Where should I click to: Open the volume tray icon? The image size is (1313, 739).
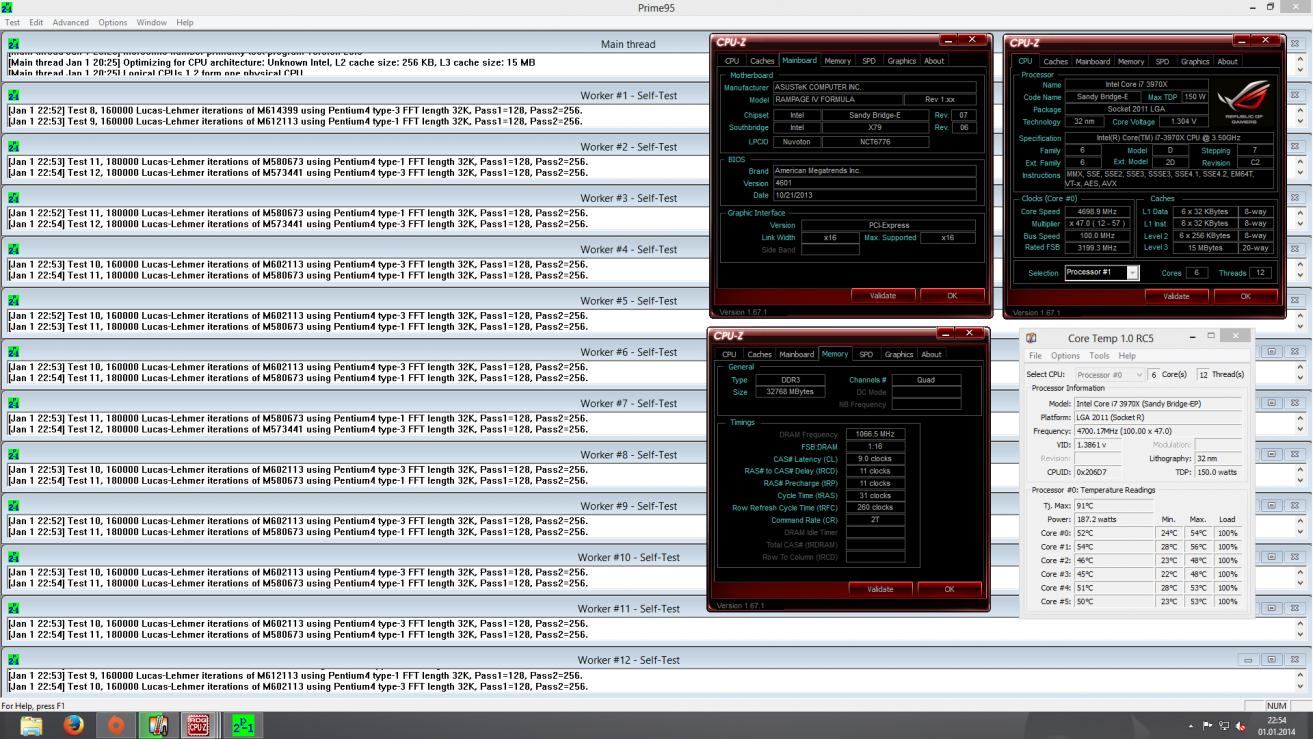pyautogui.click(x=1241, y=727)
